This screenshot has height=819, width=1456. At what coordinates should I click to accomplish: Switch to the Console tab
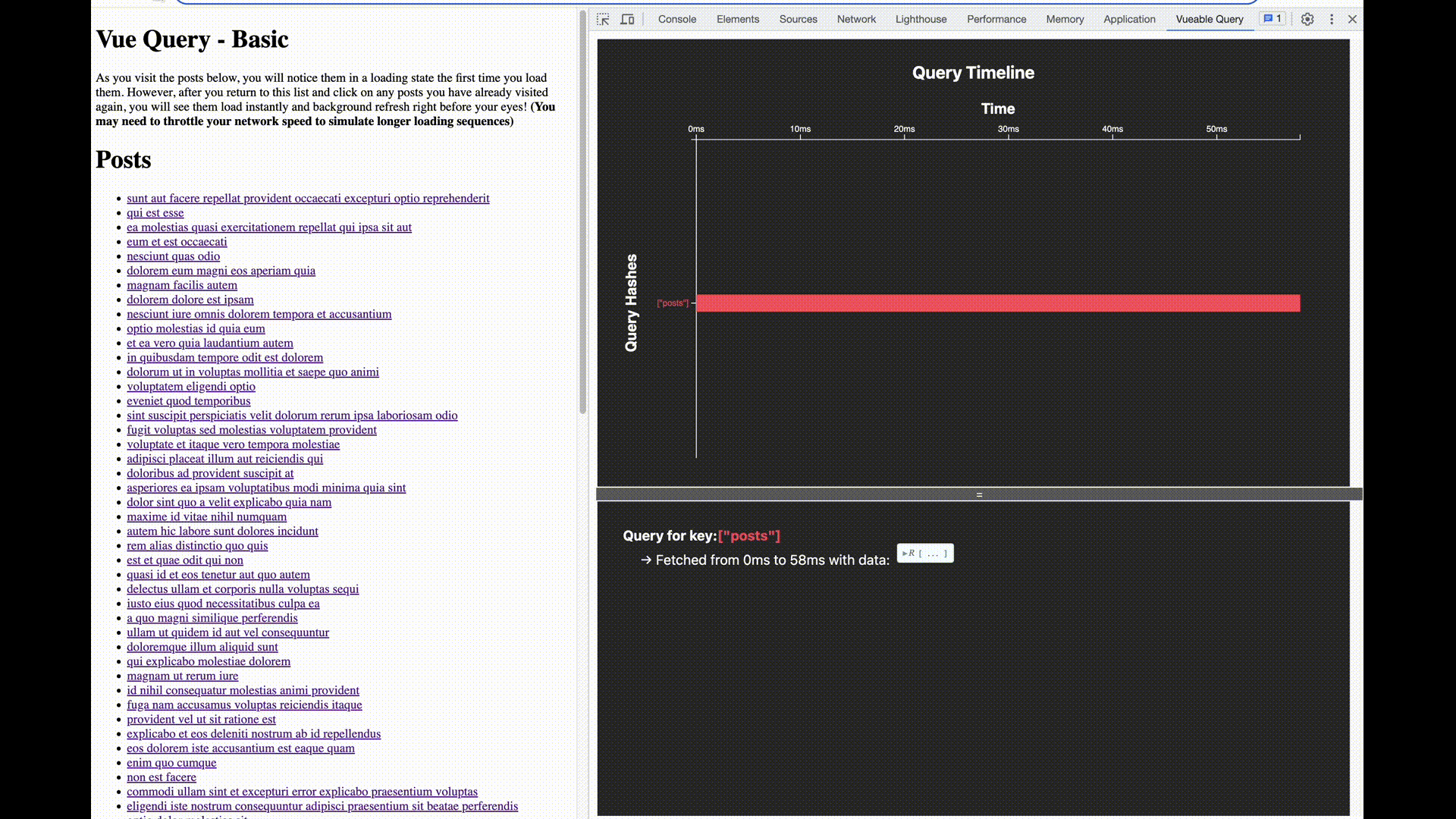676,19
